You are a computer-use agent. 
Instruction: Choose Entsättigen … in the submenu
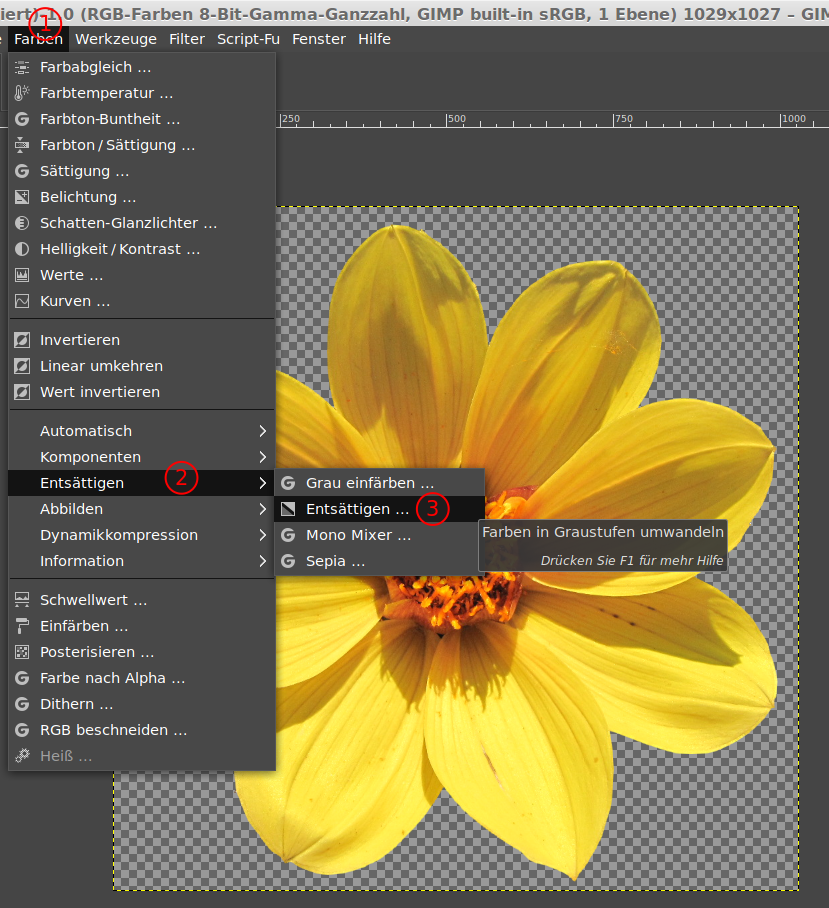pyautogui.click(x=357, y=509)
